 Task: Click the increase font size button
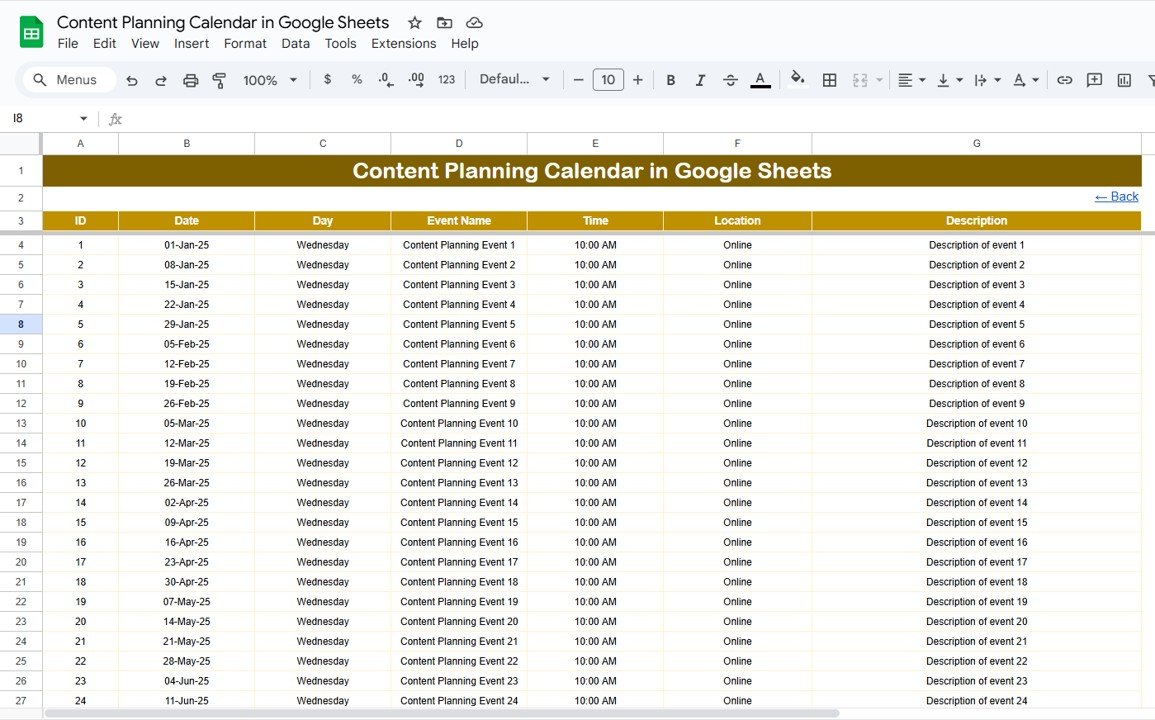(638, 80)
